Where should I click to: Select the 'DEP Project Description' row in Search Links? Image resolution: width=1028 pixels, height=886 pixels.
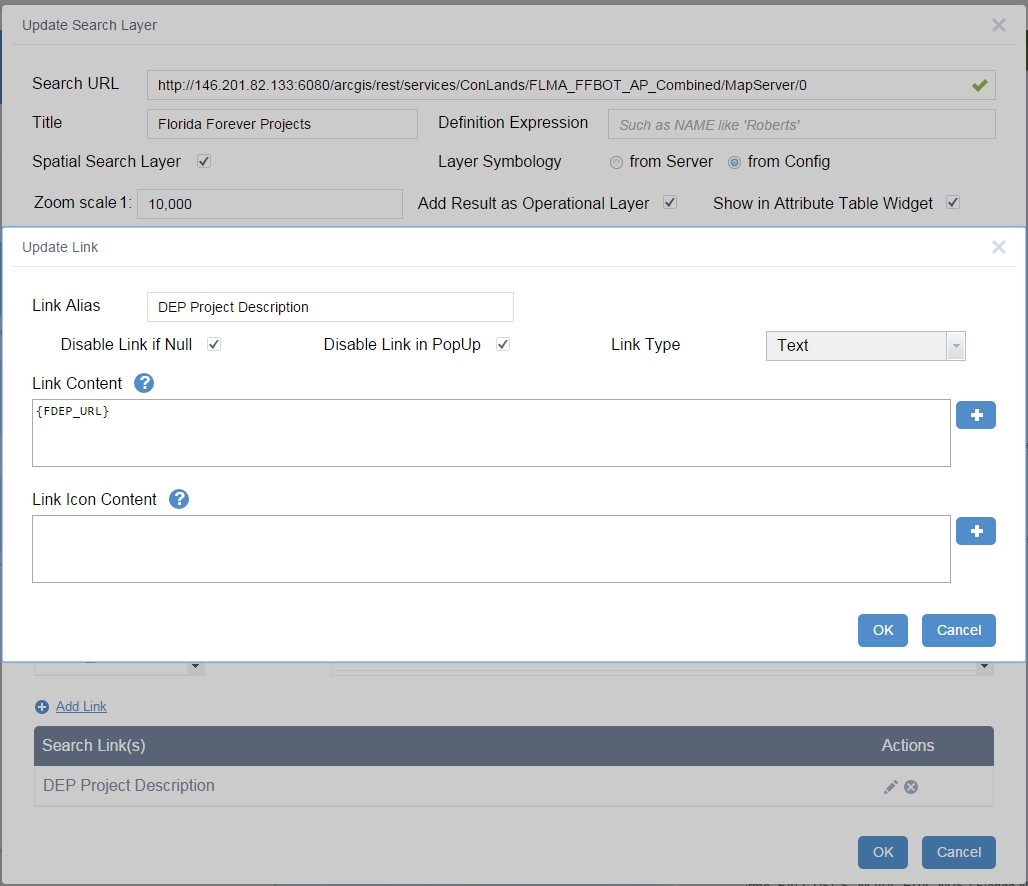click(x=514, y=786)
